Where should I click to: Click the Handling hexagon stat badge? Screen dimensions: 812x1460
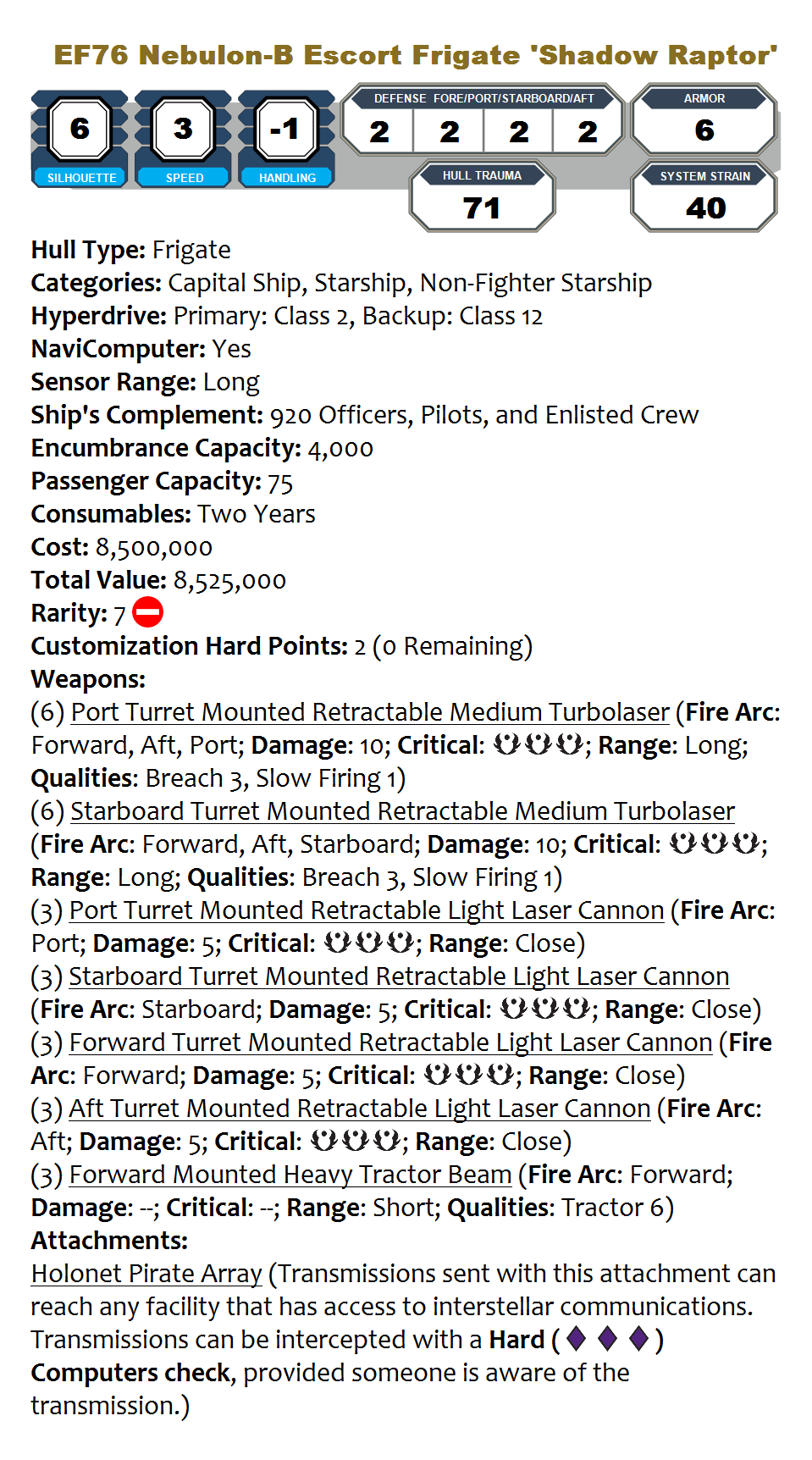(x=286, y=130)
